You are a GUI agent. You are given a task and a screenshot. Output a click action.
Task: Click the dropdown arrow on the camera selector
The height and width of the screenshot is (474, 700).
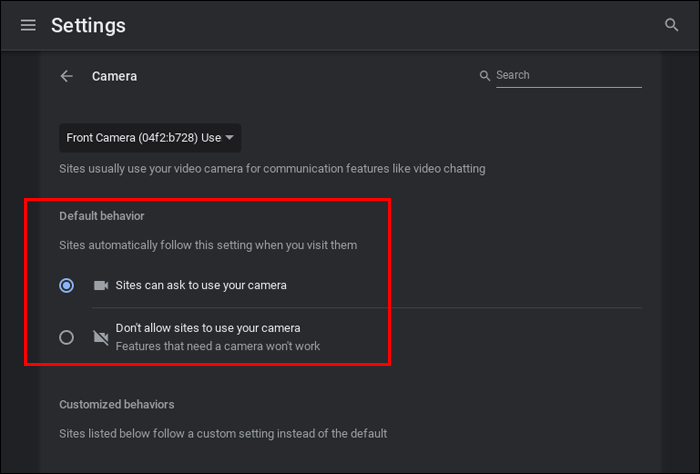coord(230,137)
